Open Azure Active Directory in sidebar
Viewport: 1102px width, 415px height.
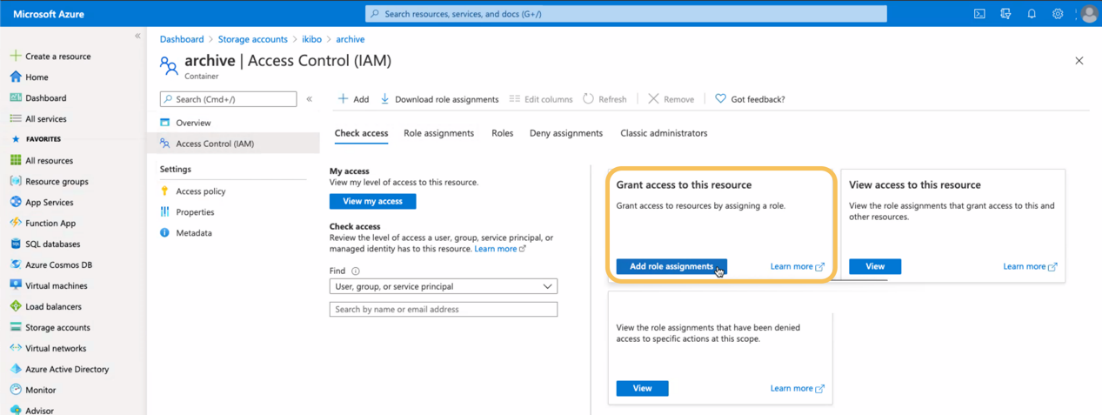pos(66,369)
